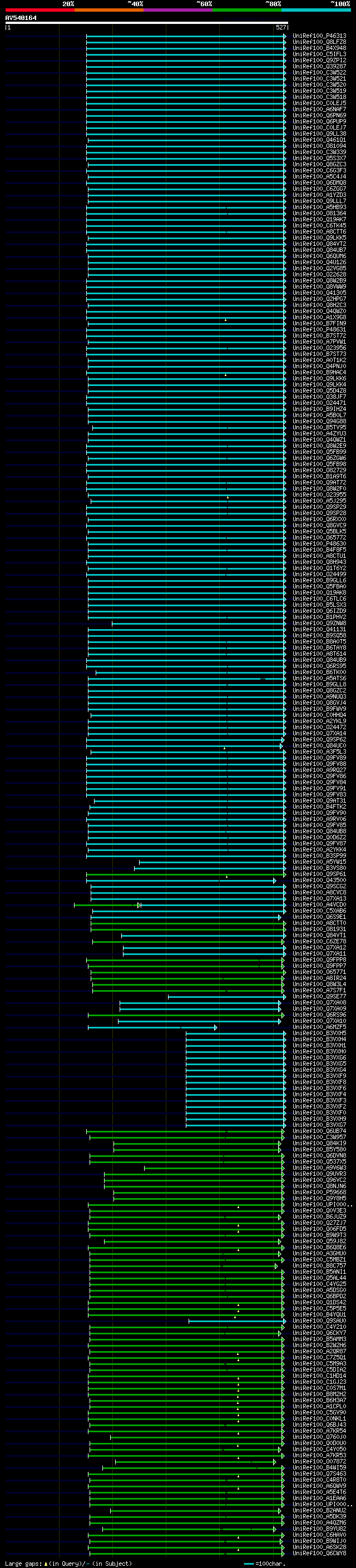
Task: Select the UniRef100_Q9FPP8 label
Action: [319, 960]
